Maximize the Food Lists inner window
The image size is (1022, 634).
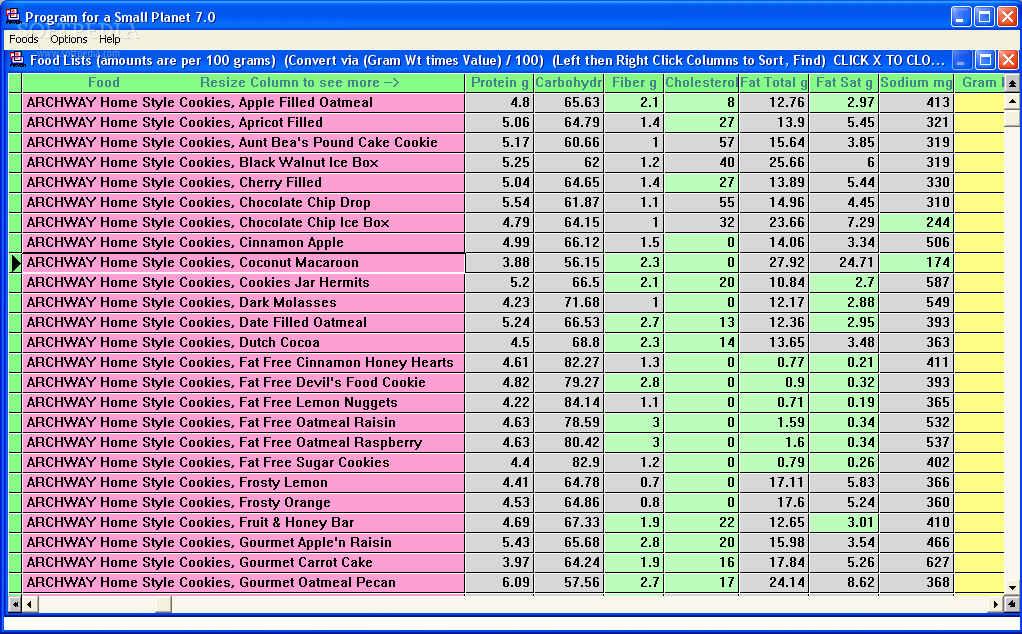[985, 61]
